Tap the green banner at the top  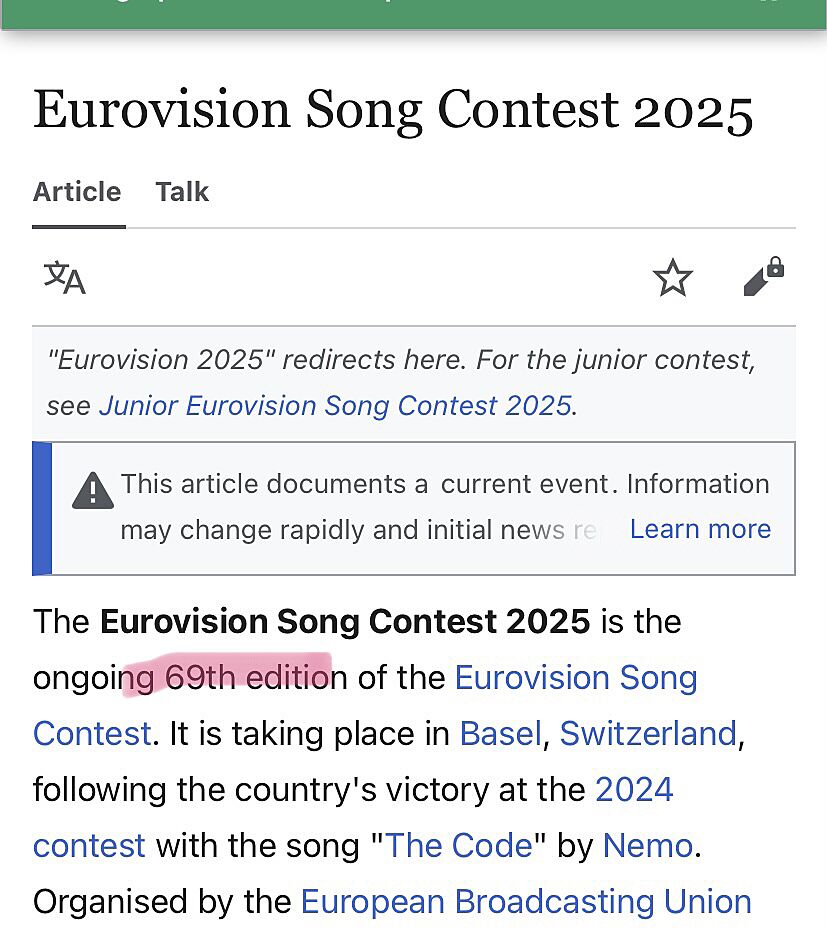pyautogui.click(x=413, y=12)
